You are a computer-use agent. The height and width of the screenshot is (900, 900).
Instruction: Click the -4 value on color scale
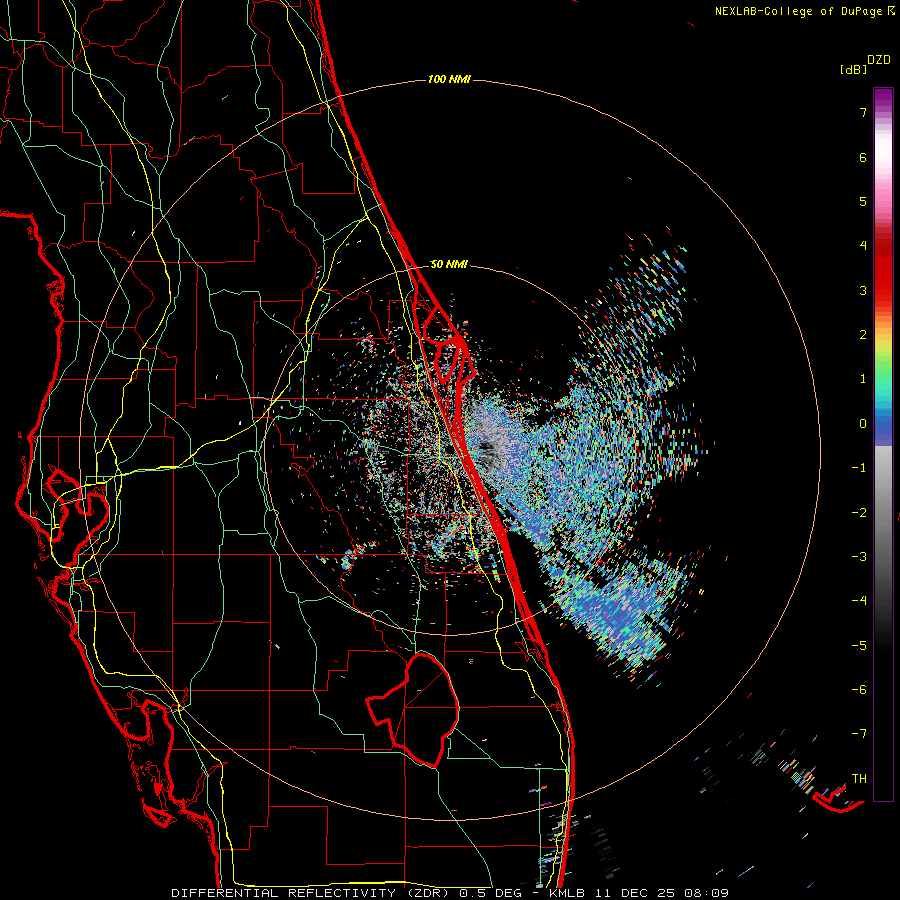(x=859, y=601)
